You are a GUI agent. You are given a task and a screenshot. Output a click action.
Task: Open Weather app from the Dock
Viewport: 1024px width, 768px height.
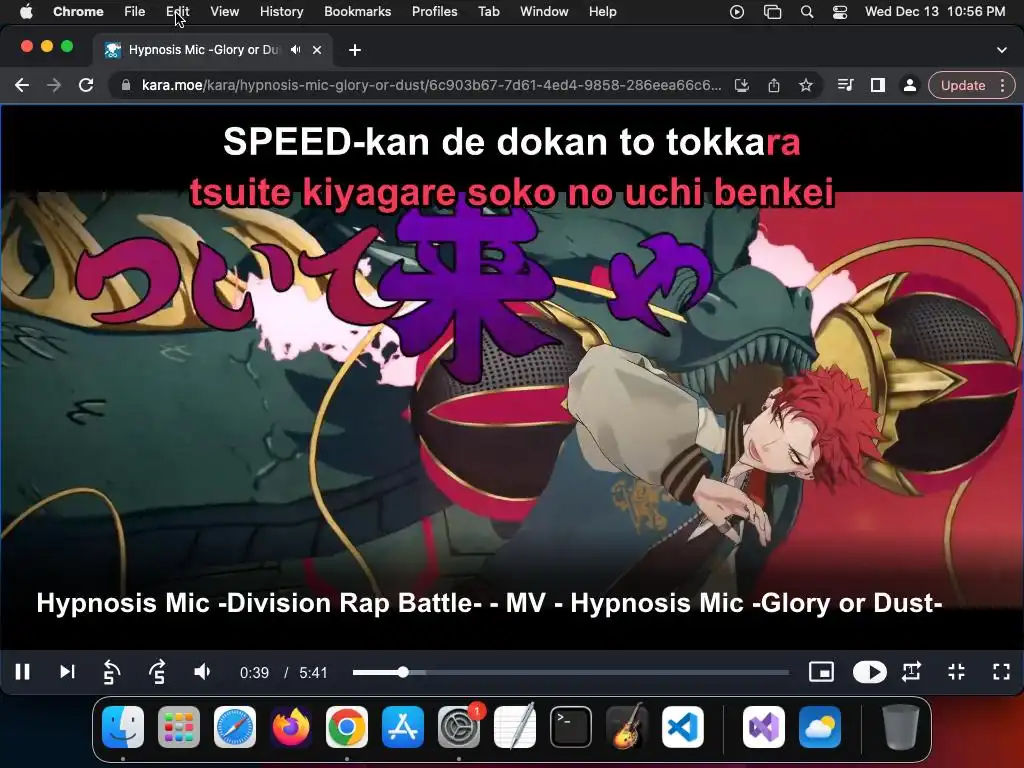820,727
